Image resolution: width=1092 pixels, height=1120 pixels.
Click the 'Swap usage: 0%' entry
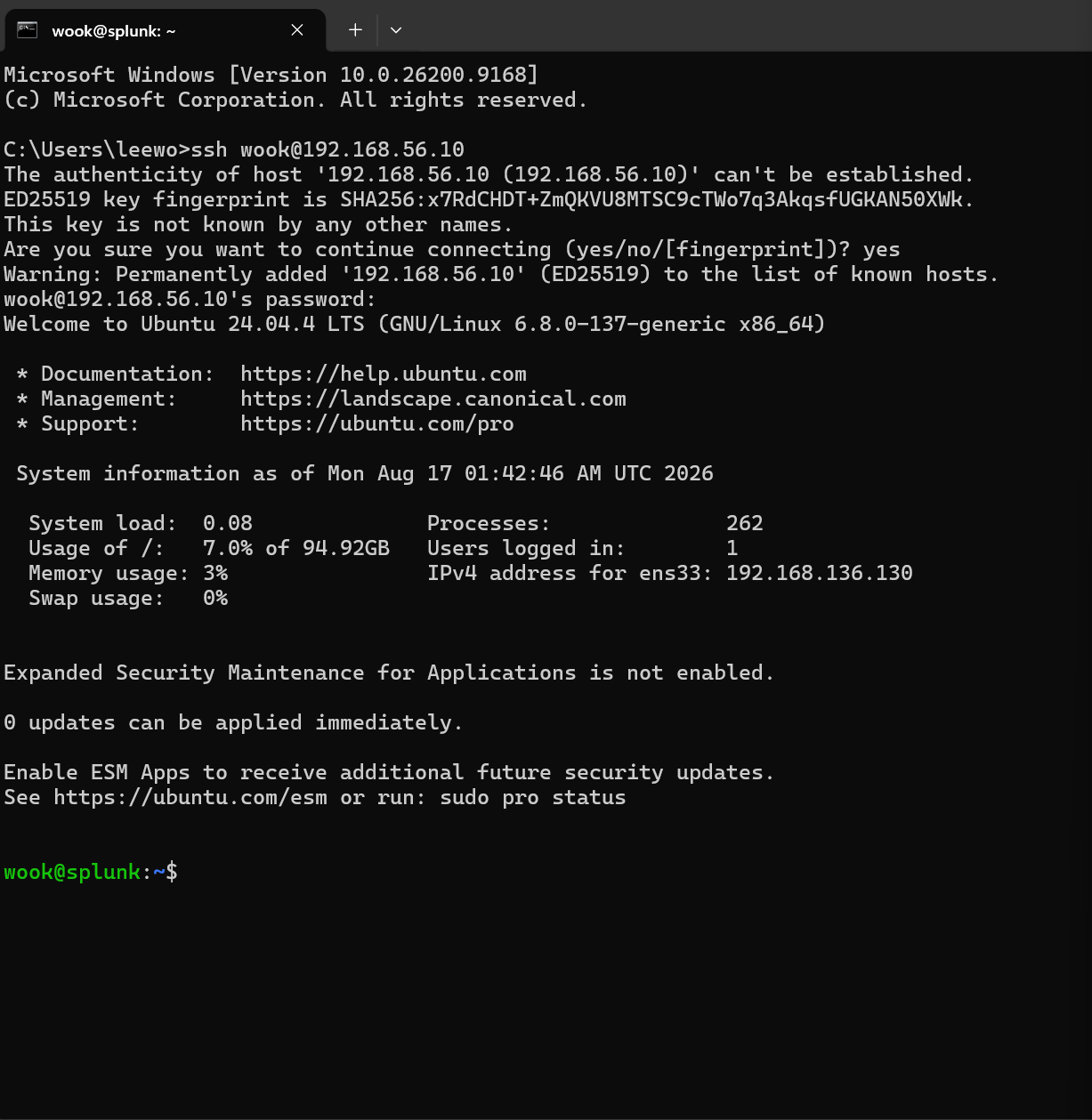coord(128,599)
